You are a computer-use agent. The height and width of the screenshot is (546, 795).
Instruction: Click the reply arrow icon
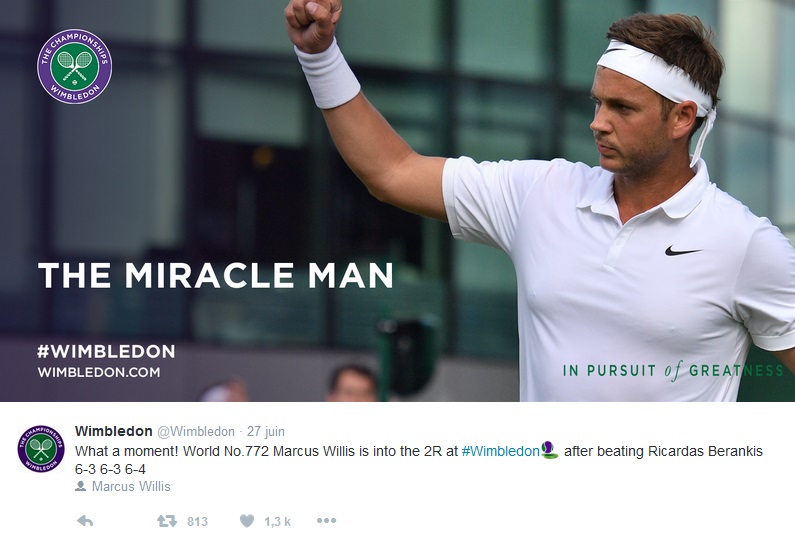pyautogui.click(x=85, y=521)
